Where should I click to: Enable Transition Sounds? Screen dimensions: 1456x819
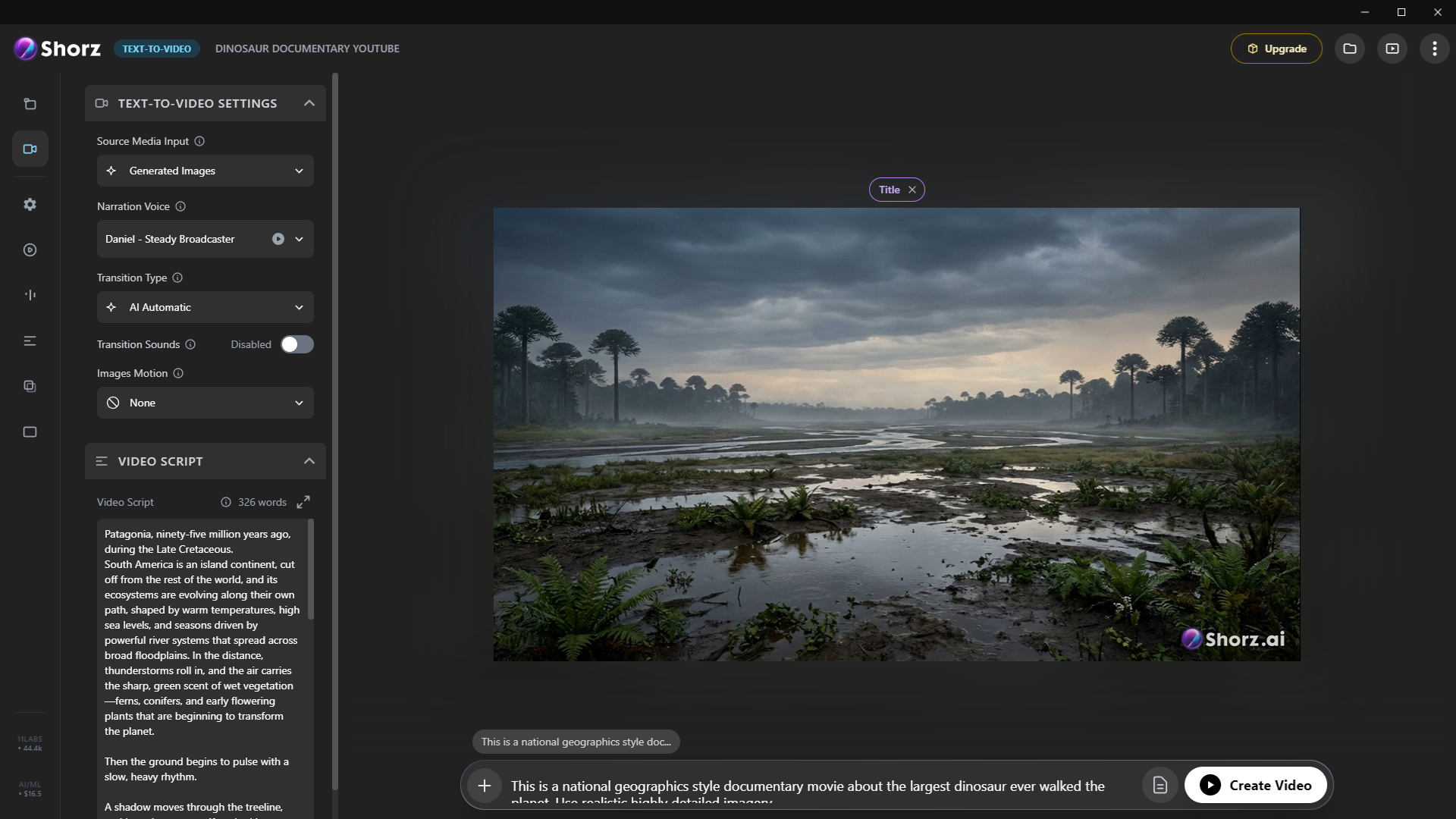coord(297,344)
